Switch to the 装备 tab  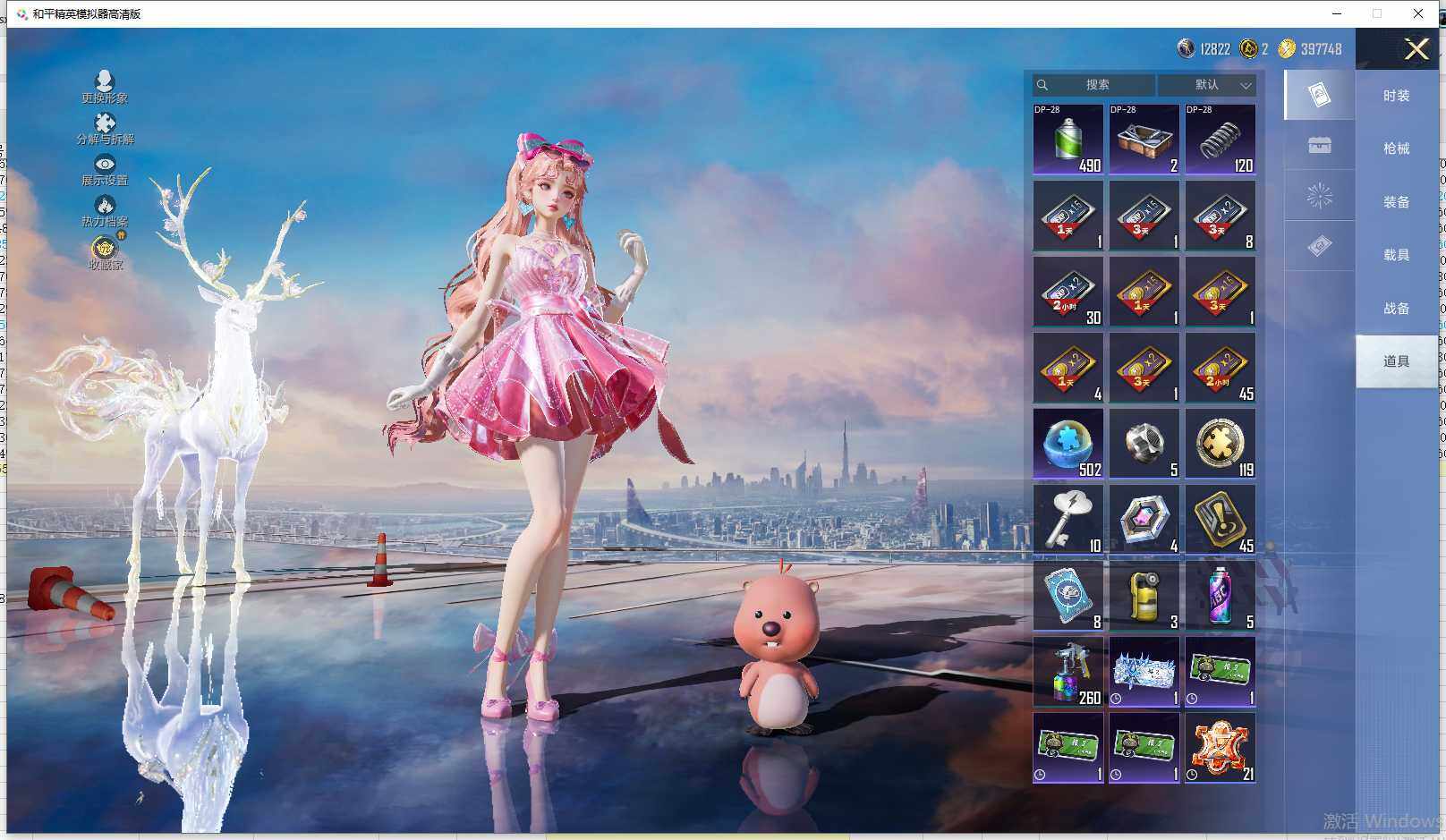[x=1397, y=202]
